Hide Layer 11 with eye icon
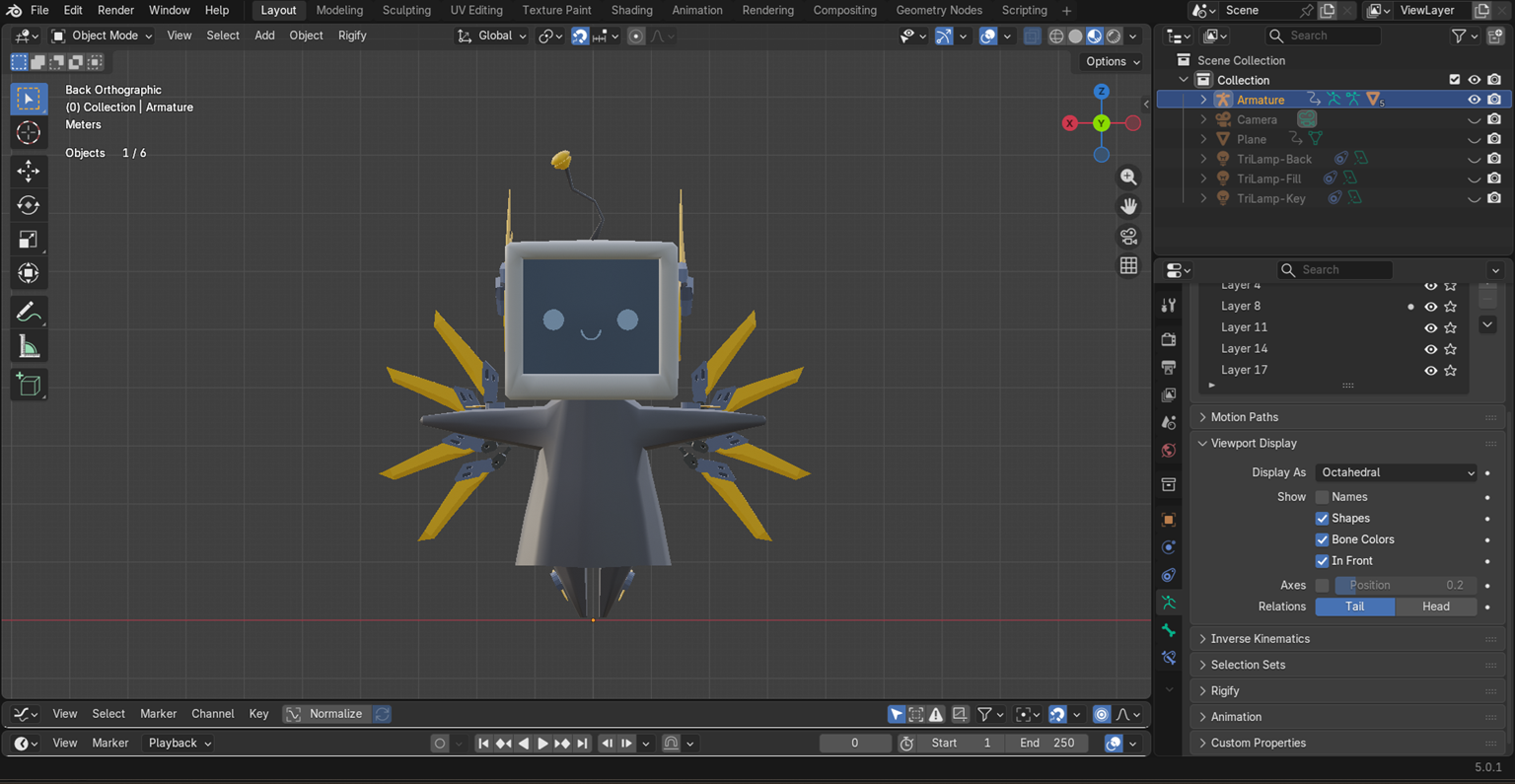 1430,327
